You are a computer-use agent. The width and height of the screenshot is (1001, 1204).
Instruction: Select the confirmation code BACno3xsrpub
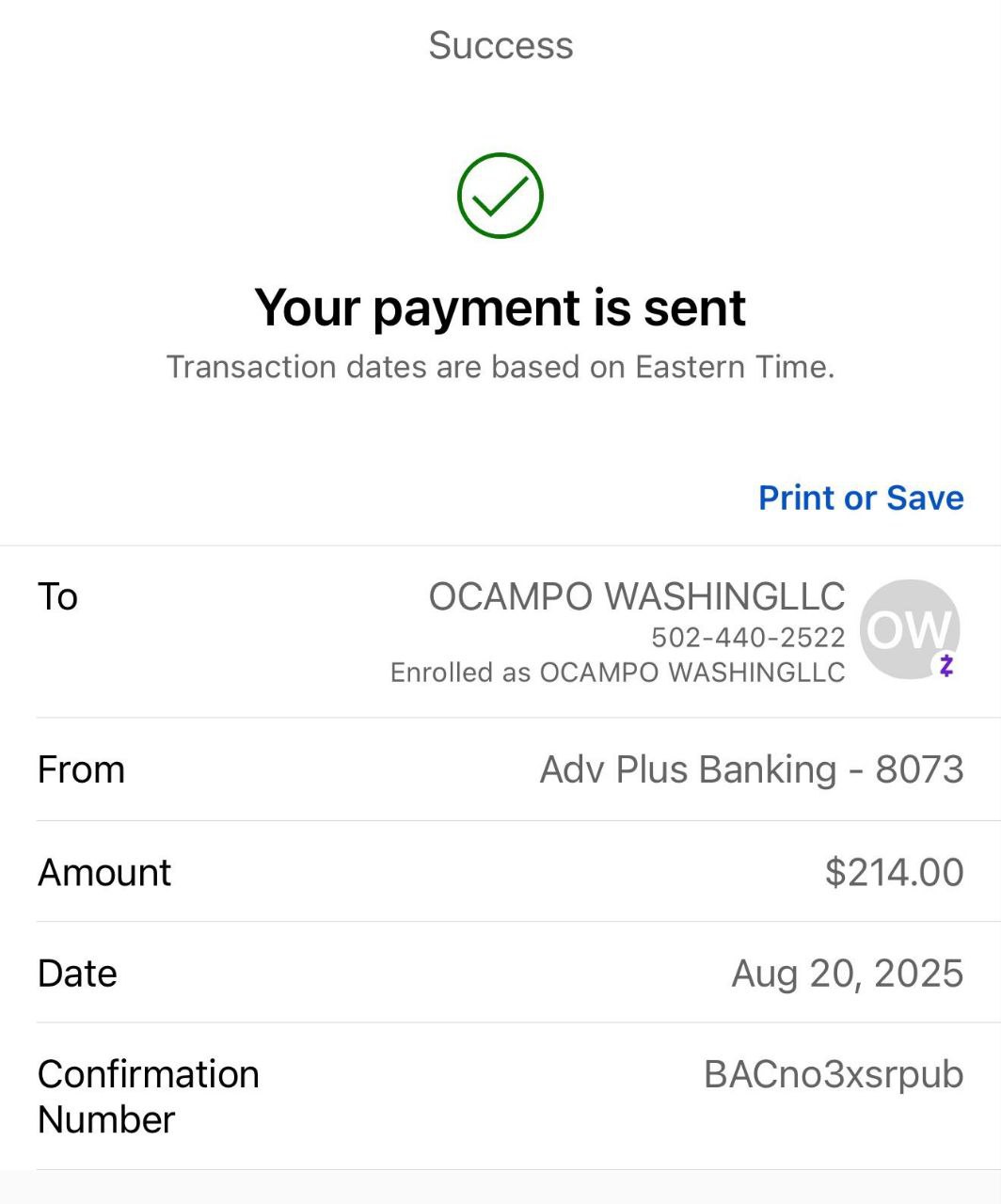click(833, 1074)
